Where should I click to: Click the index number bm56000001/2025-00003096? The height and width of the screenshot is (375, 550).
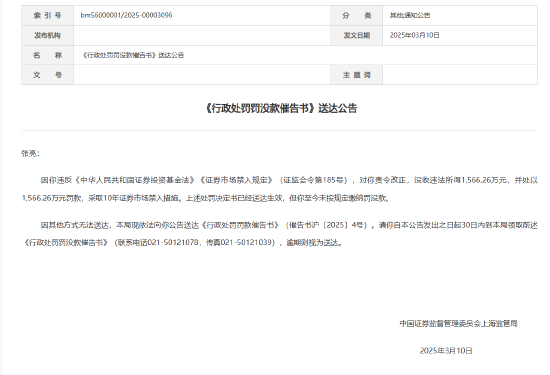pos(126,15)
